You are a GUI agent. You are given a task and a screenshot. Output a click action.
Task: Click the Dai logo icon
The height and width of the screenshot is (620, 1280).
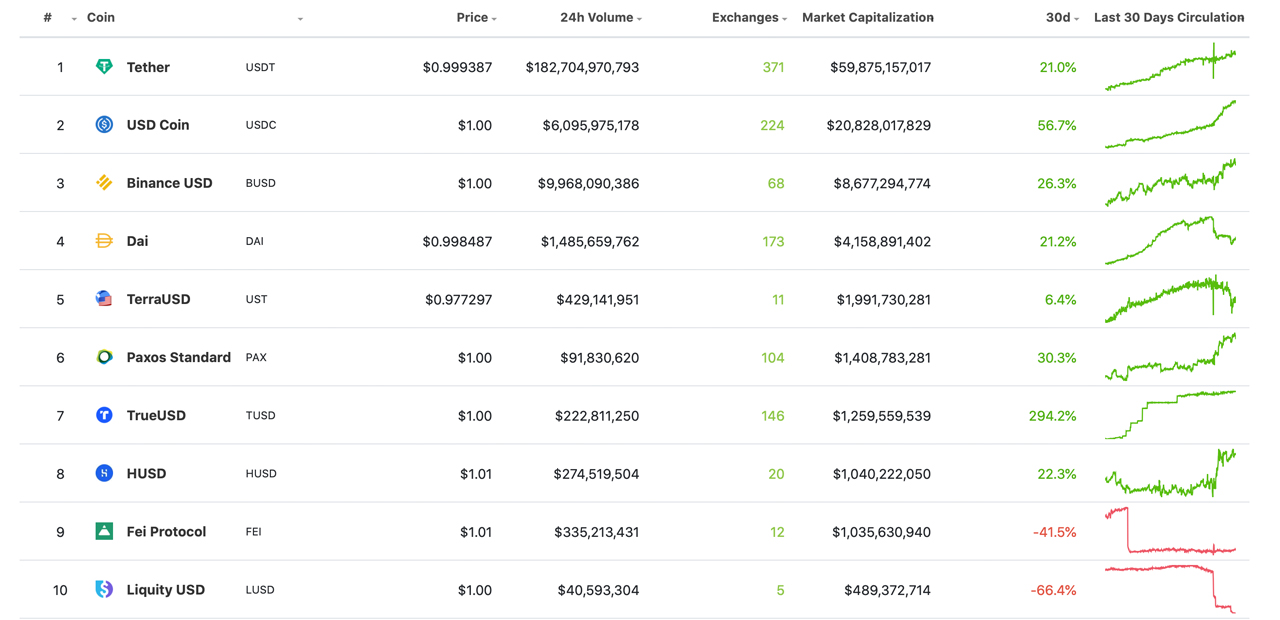(104, 241)
